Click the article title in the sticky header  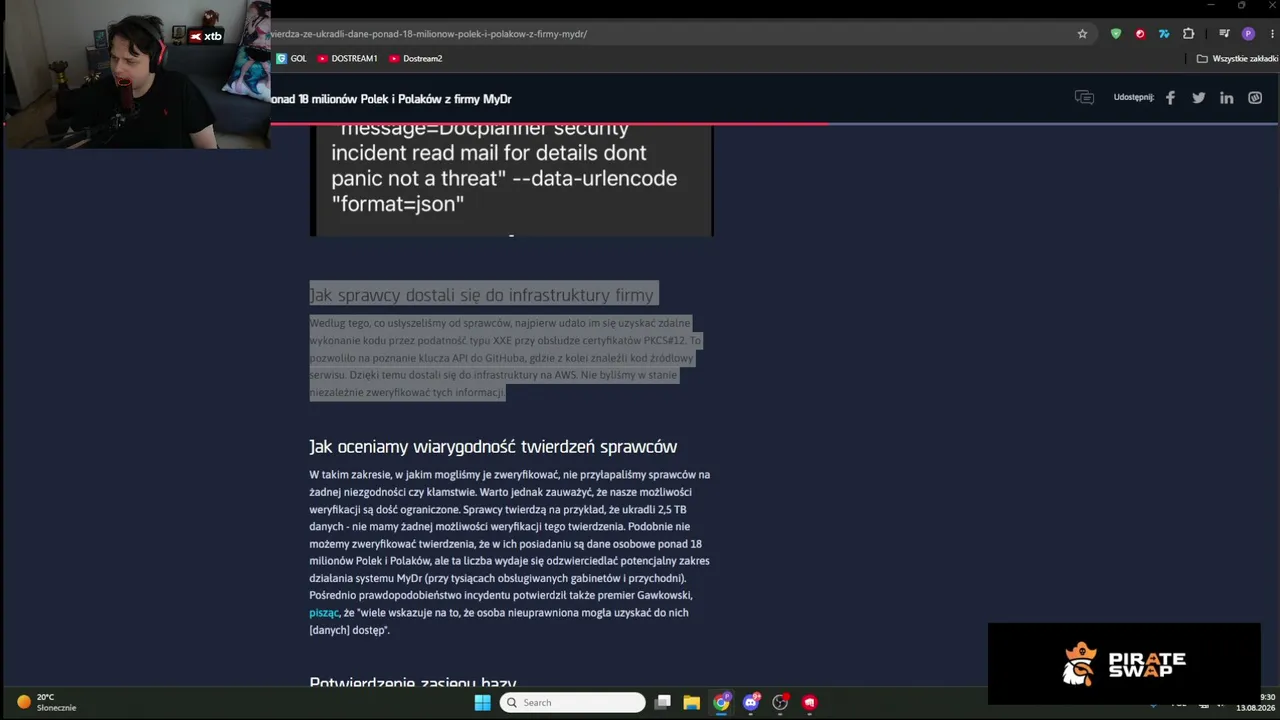391,99
